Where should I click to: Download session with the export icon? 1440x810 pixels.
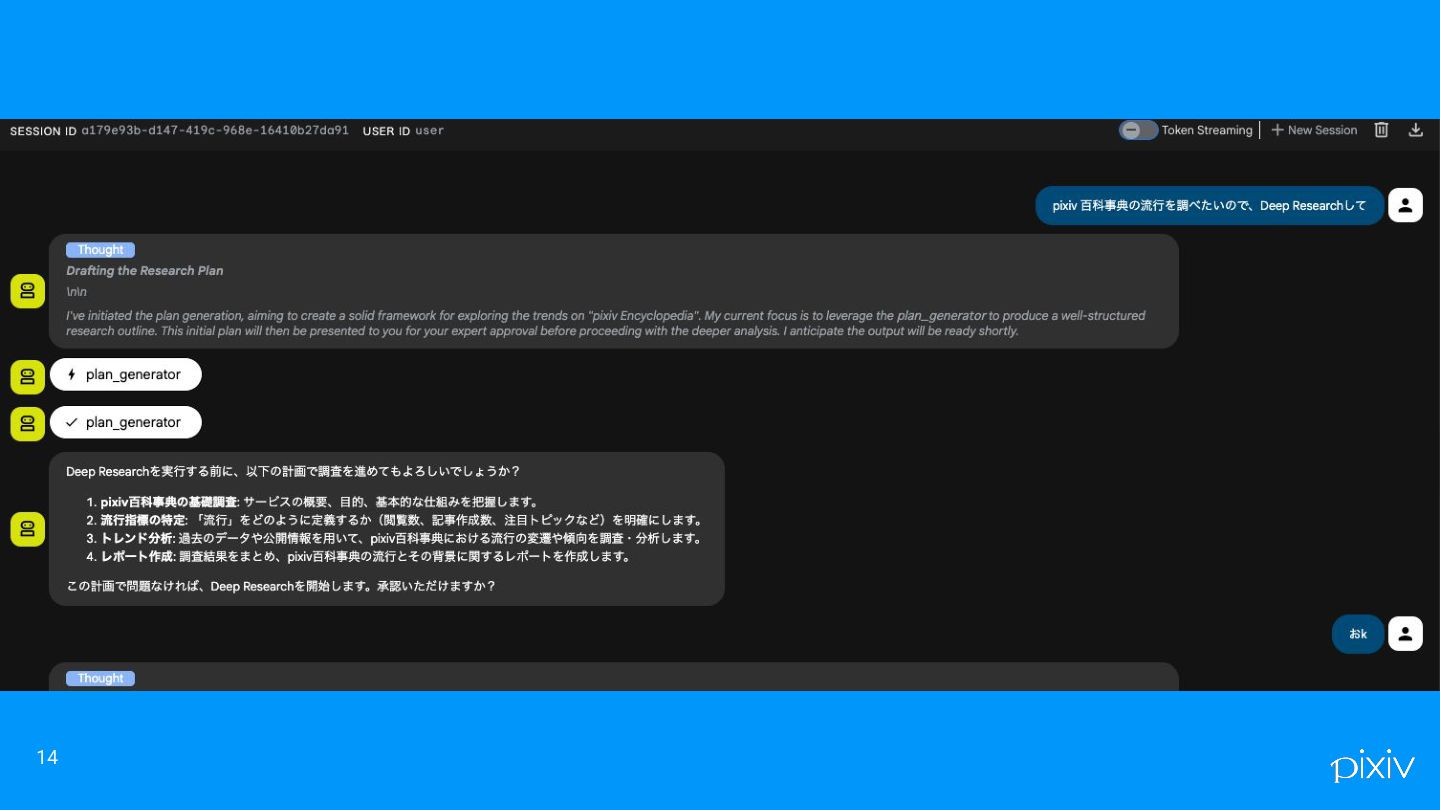(1416, 130)
